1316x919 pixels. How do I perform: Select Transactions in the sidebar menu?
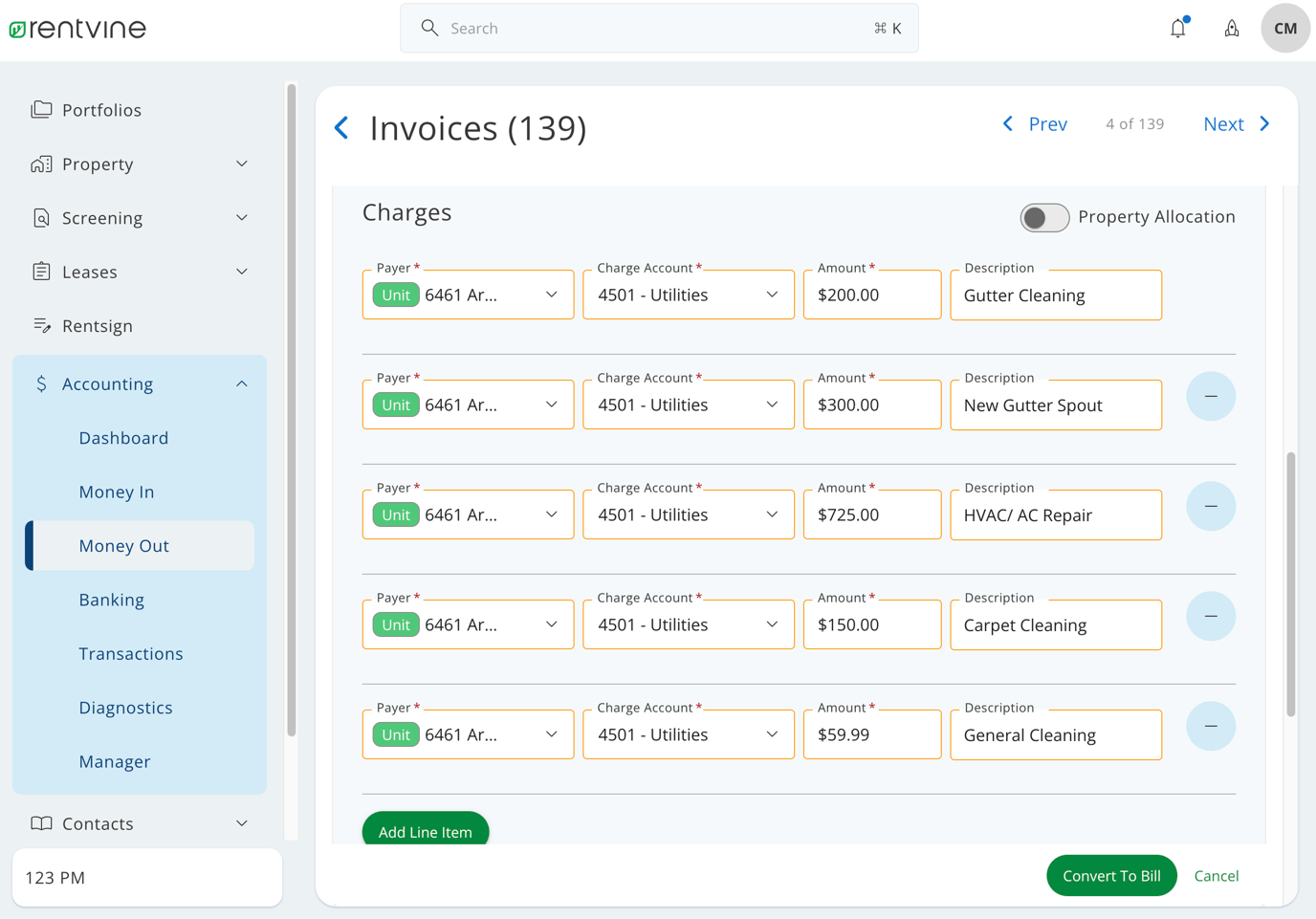point(131,653)
